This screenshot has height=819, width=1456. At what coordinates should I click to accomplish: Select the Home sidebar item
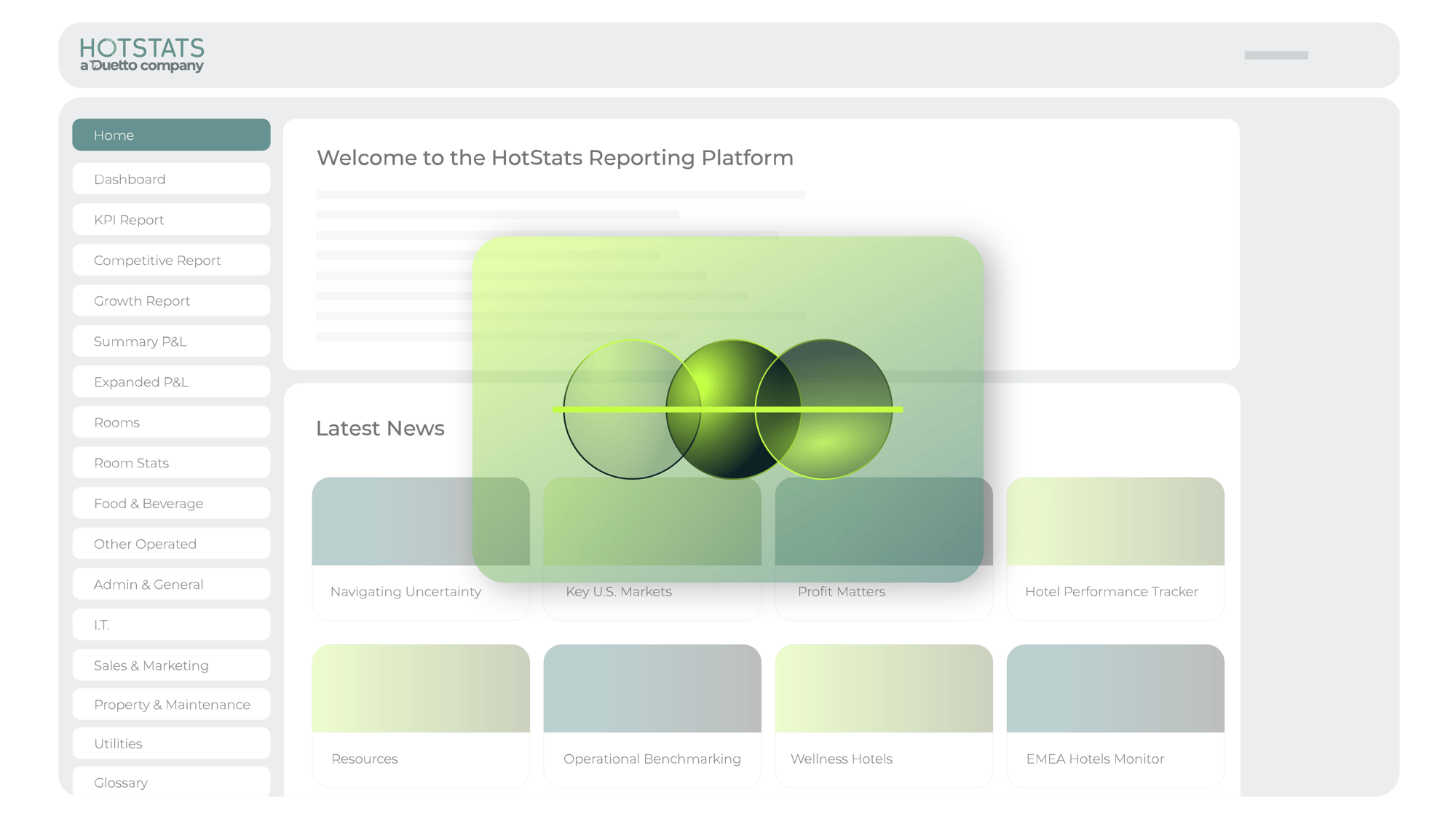[x=170, y=135]
